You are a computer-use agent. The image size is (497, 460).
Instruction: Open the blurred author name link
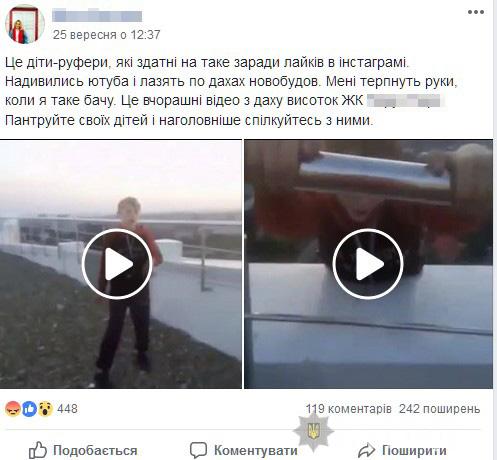pyautogui.click(x=97, y=16)
